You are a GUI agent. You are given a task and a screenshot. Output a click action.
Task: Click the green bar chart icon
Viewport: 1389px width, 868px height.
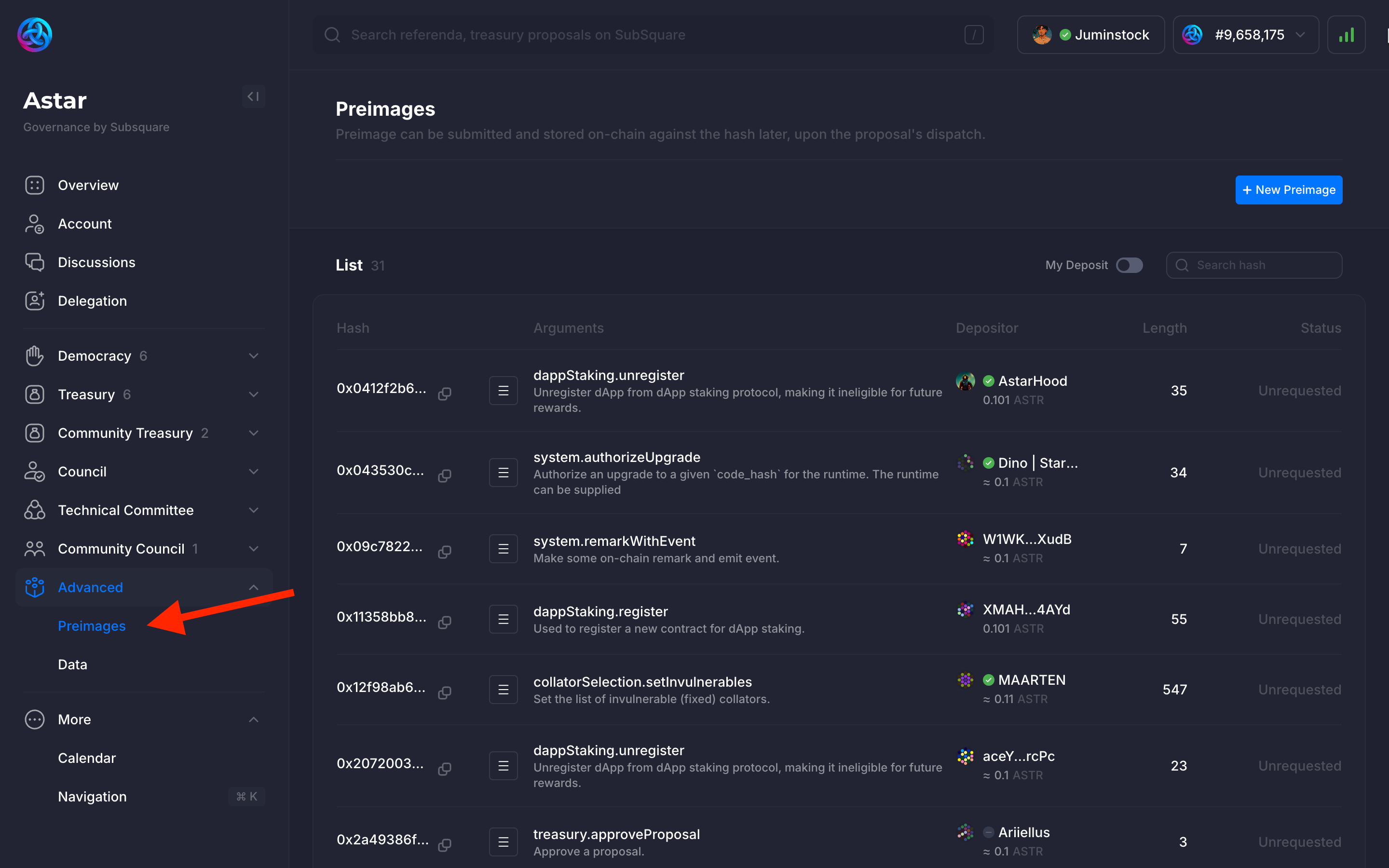click(1346, 35)
